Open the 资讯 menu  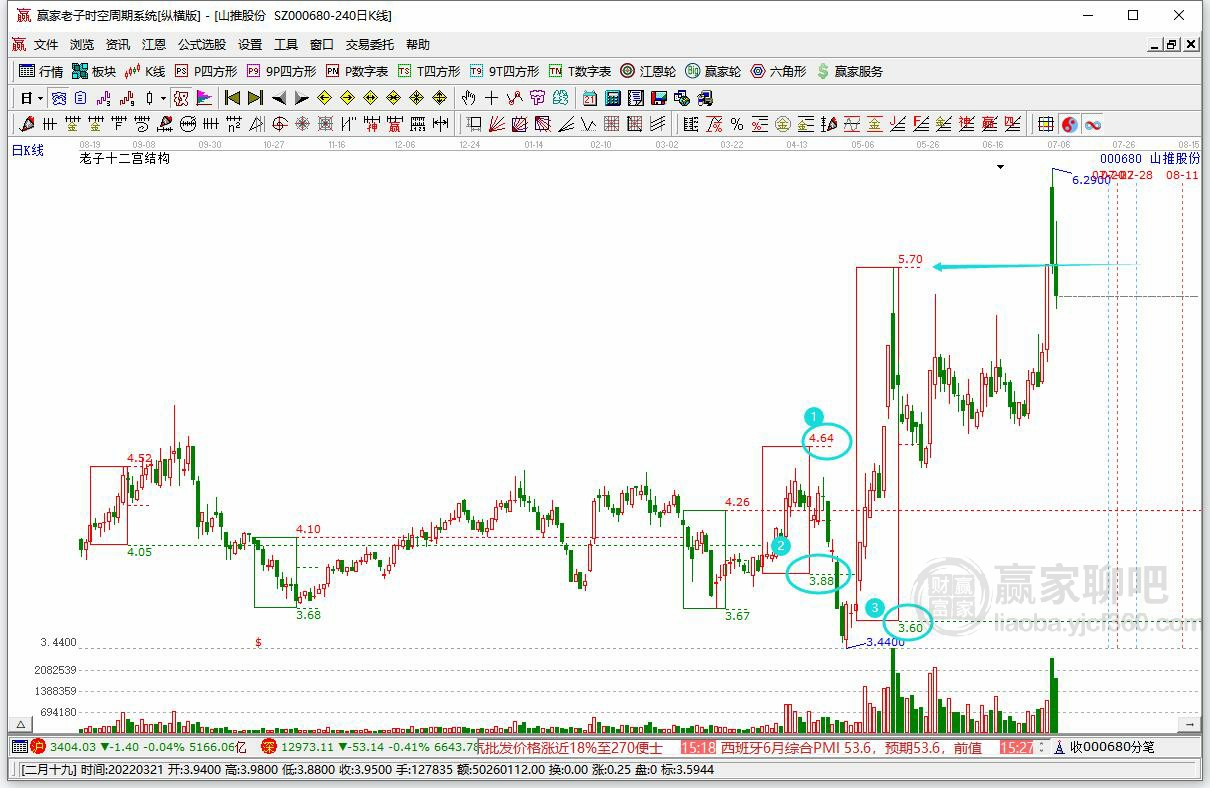(118, 45)
